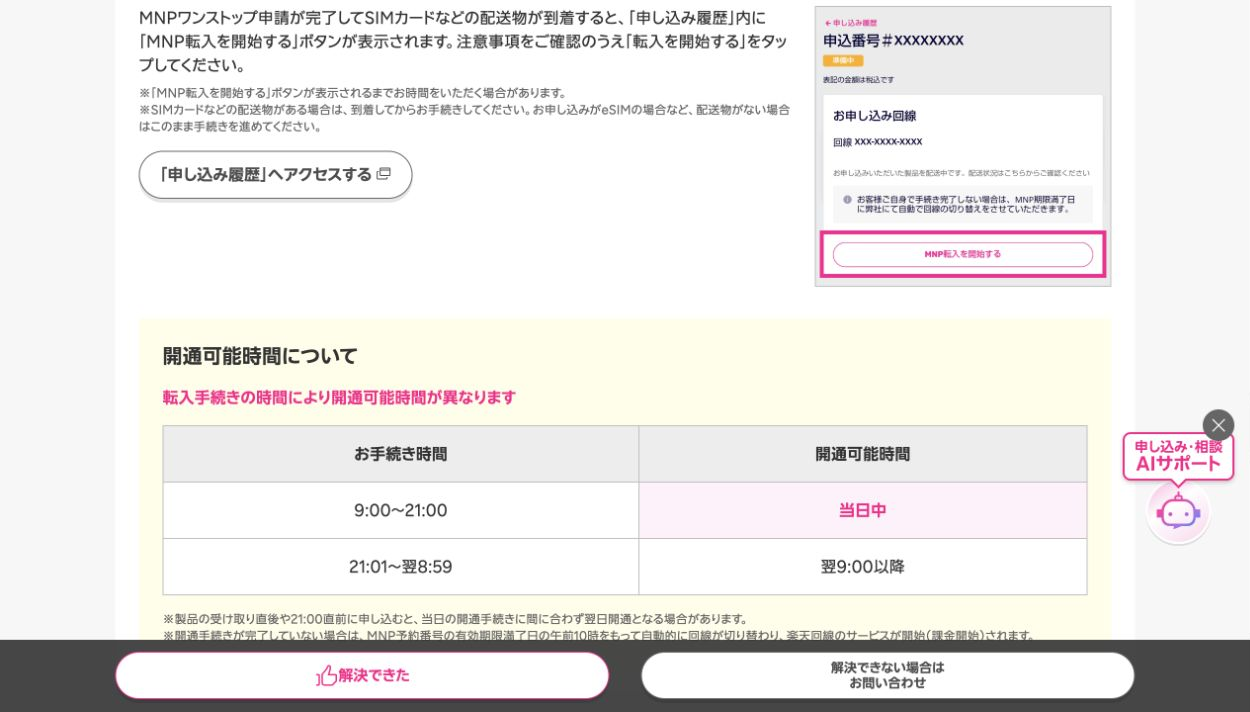Viewport: 1250px width, 712px height.
Task: Click the sample screenshot image of 申込番号
Action: (963, 147)
